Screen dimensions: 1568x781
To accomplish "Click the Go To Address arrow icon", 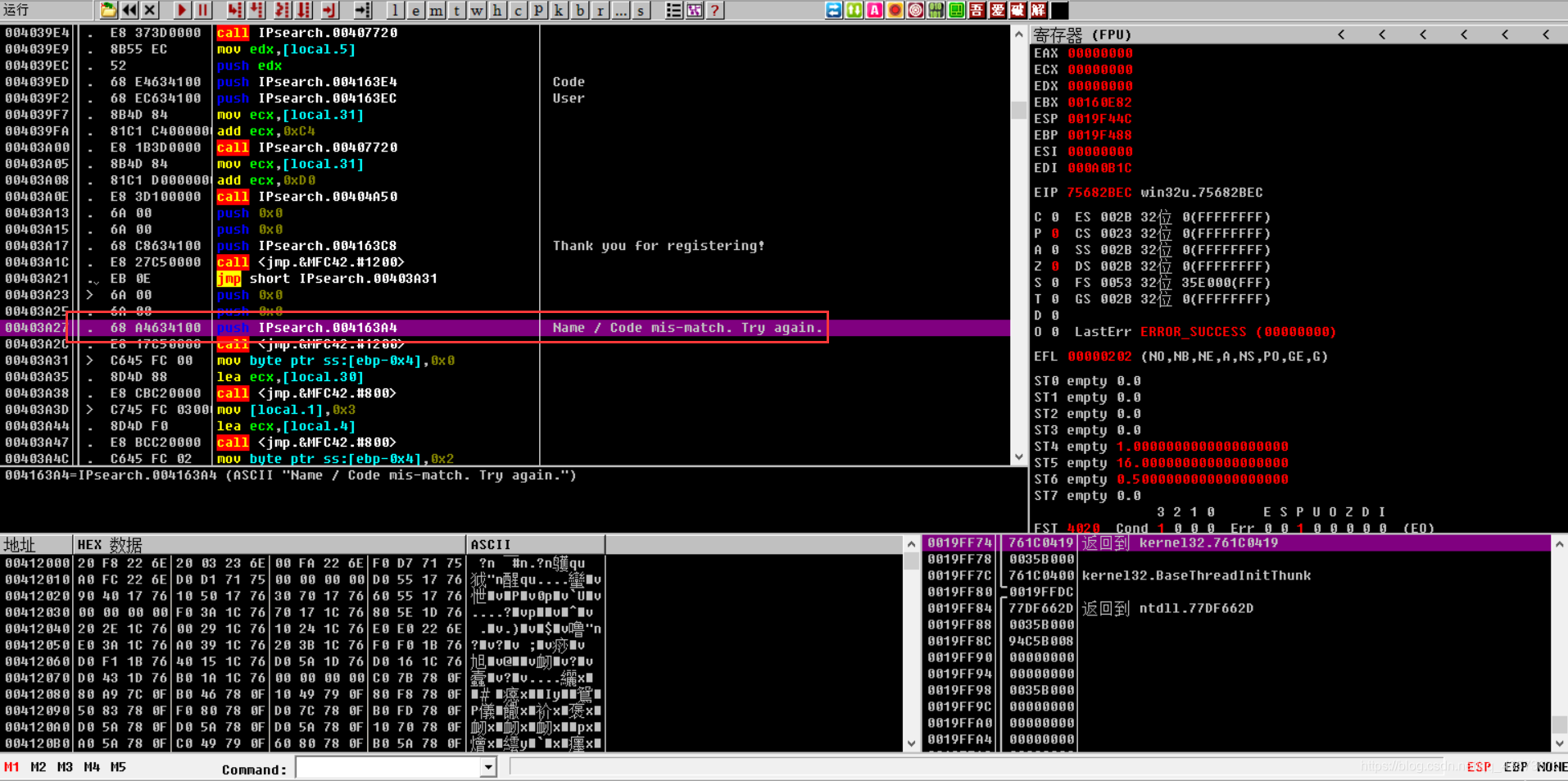I will click(x=362, y=10).
